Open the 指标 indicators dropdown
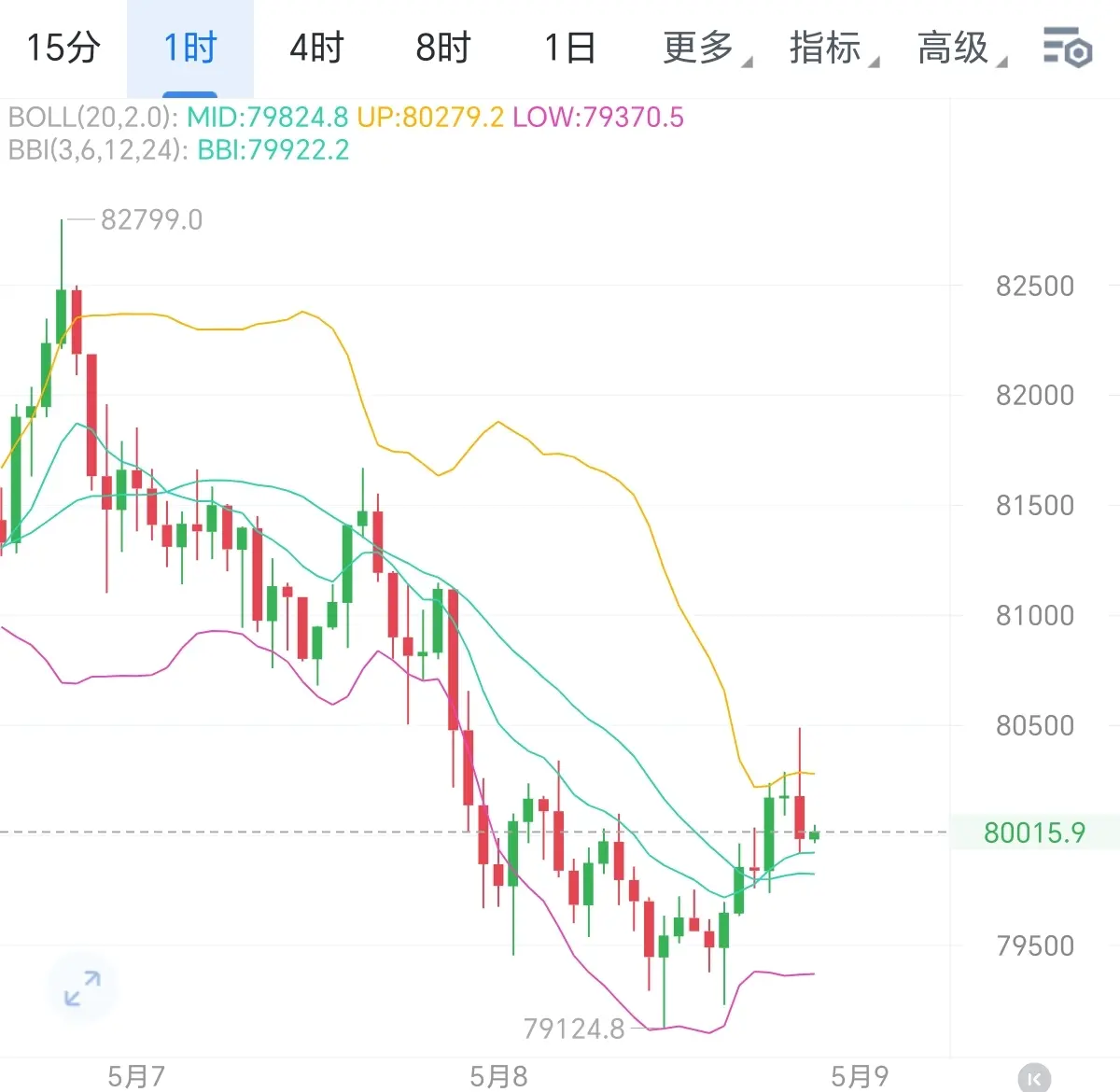 [833, 48]
